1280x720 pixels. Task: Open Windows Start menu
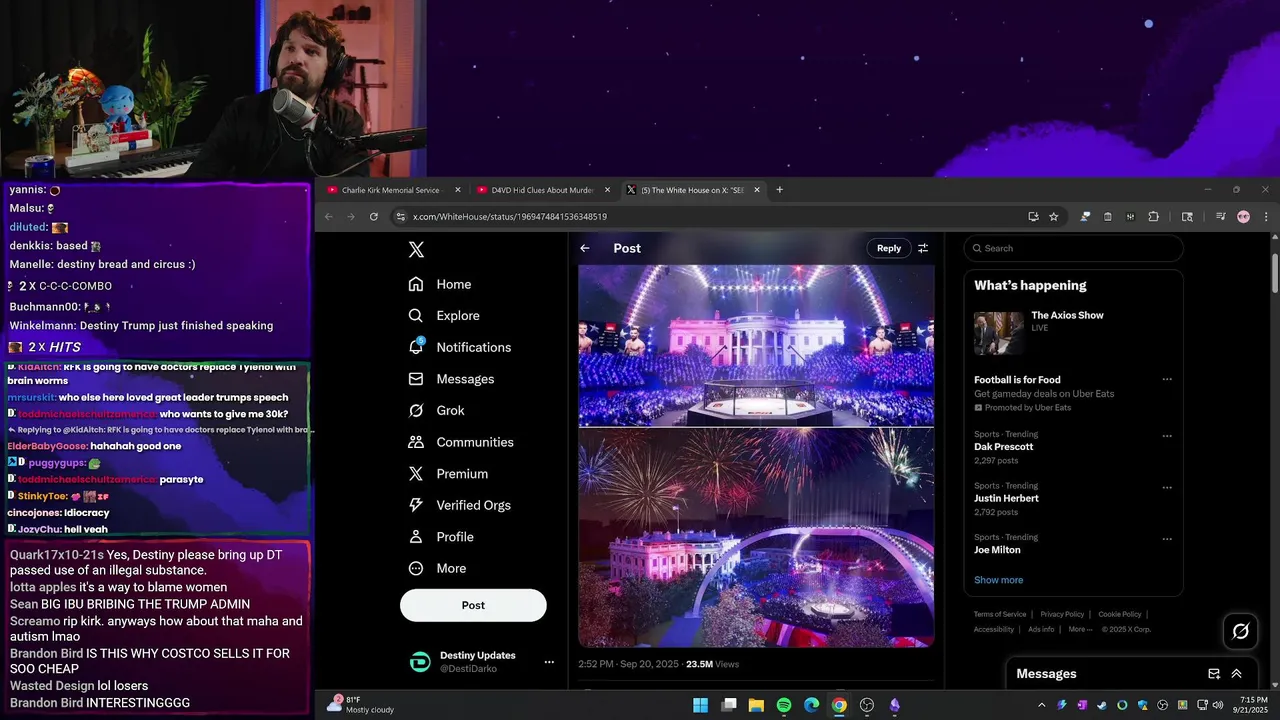(x=701, y=705)
